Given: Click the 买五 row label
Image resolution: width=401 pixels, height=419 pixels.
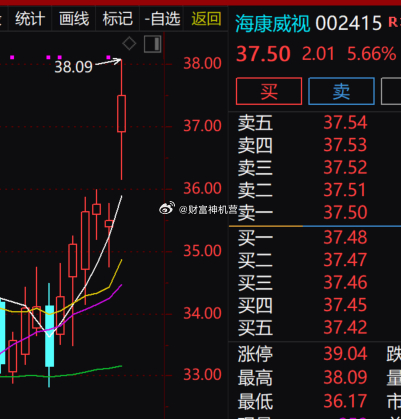Looking at the screenshot, I should (x=255, y=328).
